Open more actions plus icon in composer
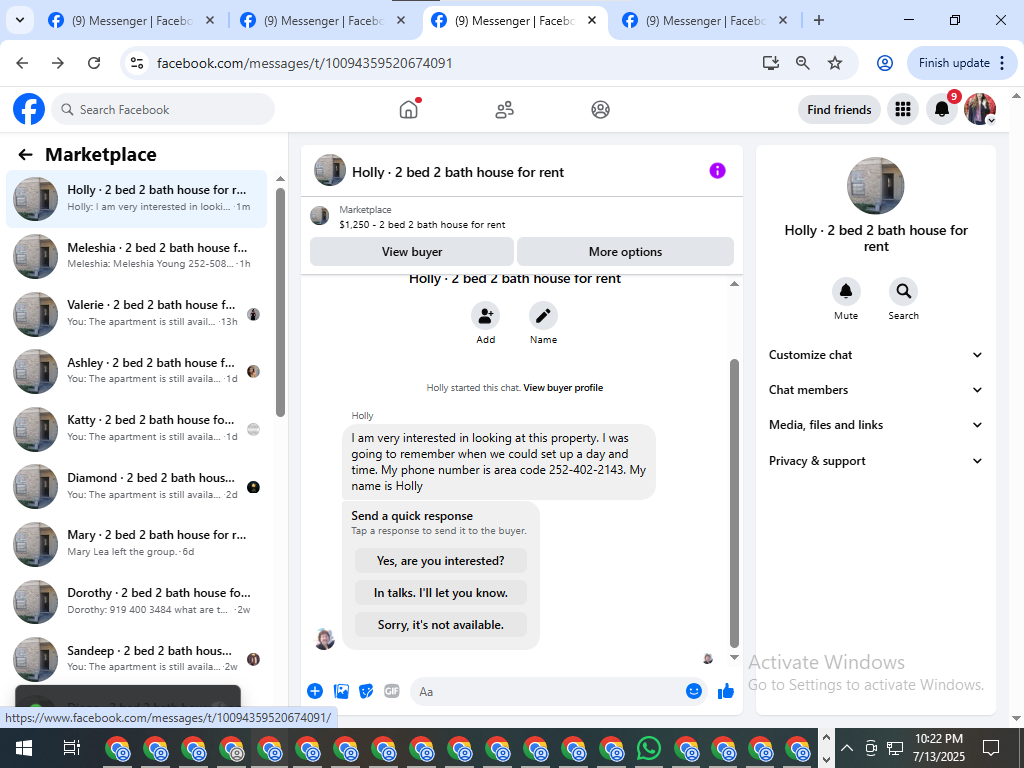Image resolution: width=1024 pixels, height=768 pixels. [315, 691]
